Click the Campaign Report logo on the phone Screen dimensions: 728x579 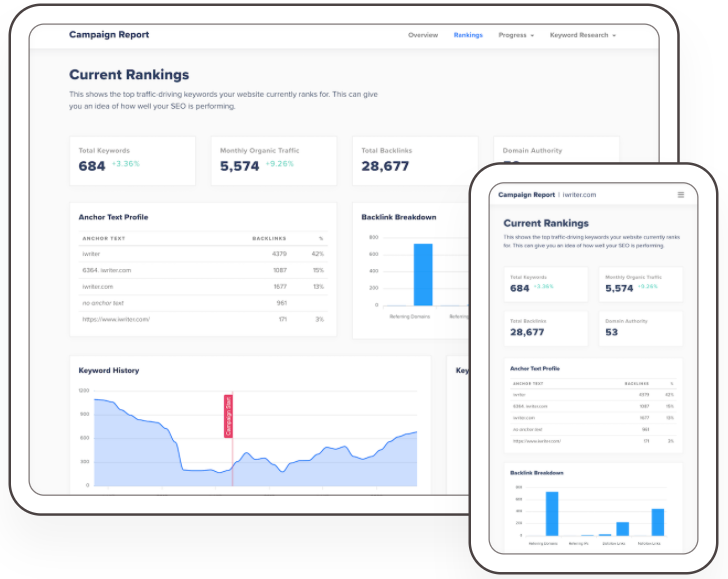click(526, 195)
